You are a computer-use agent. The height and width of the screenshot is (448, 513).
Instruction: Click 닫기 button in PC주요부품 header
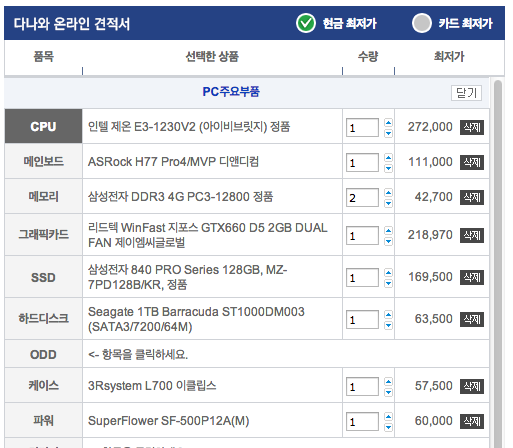[466, 93]
